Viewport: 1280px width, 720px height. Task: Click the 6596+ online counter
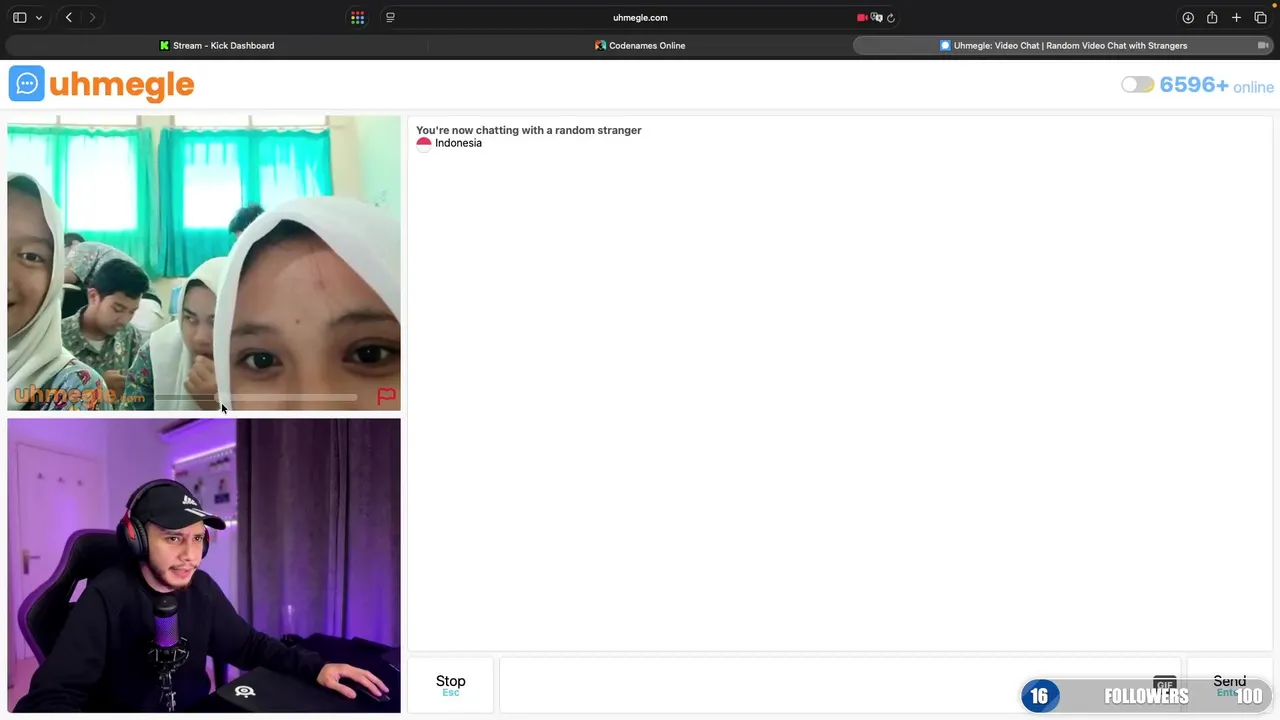tap(1216, 85)
